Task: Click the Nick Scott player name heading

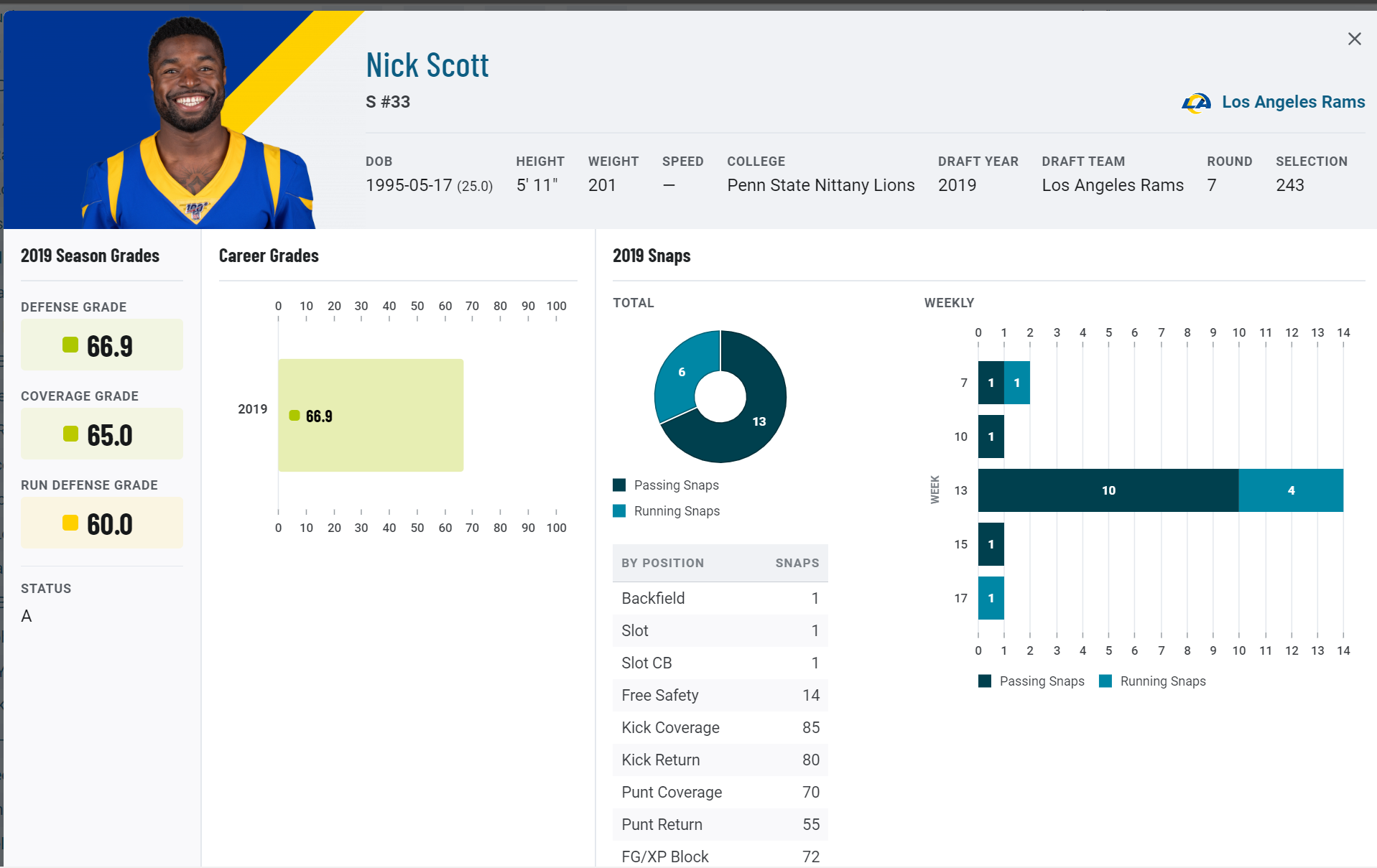Action: pyautogui.click(x=427, y=65)
